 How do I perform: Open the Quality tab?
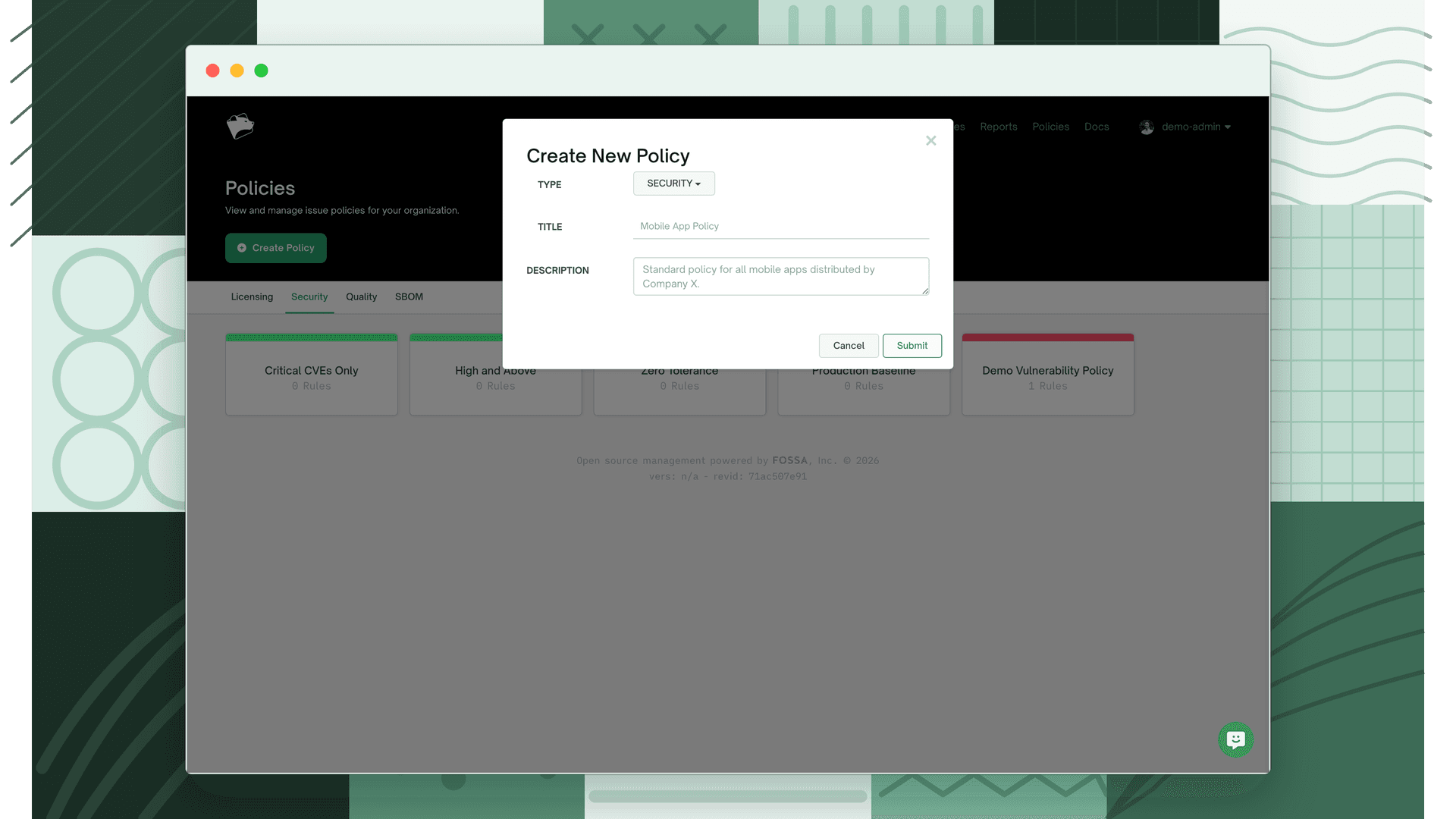(x=361, y=297)
